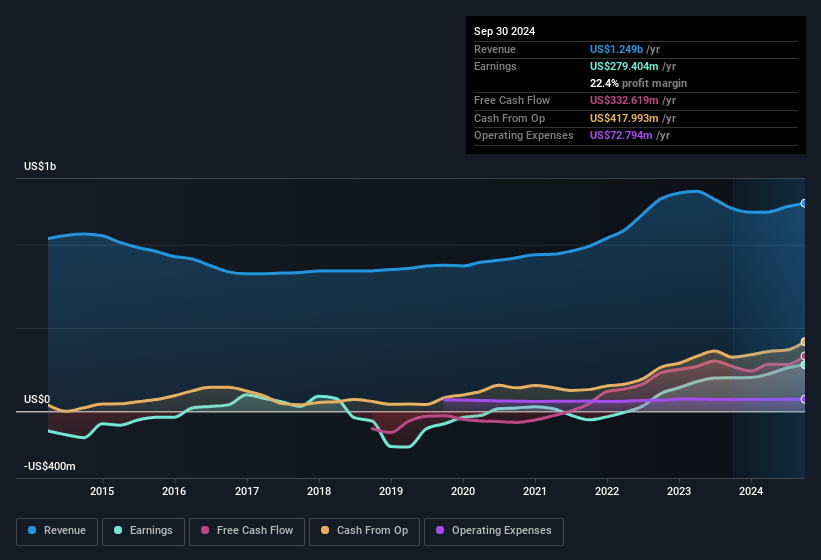Click the 22.4% profit margin text
Image resolution: width=821 pixels, height=560 pixels.
638,83
